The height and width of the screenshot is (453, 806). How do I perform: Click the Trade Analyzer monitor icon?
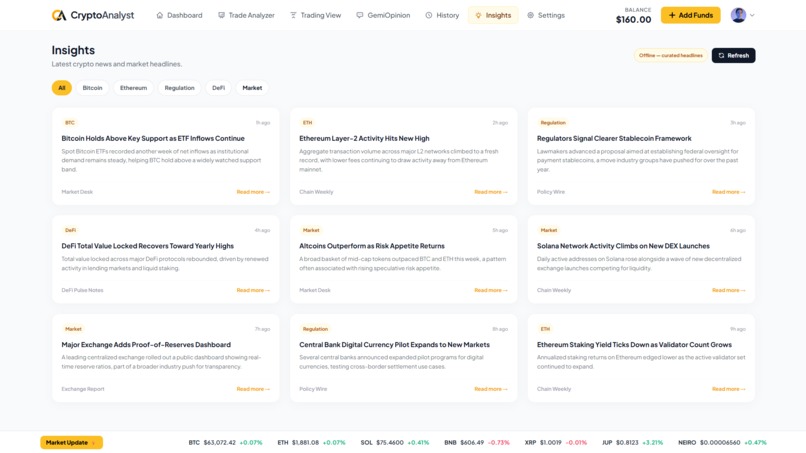[221, 15]
